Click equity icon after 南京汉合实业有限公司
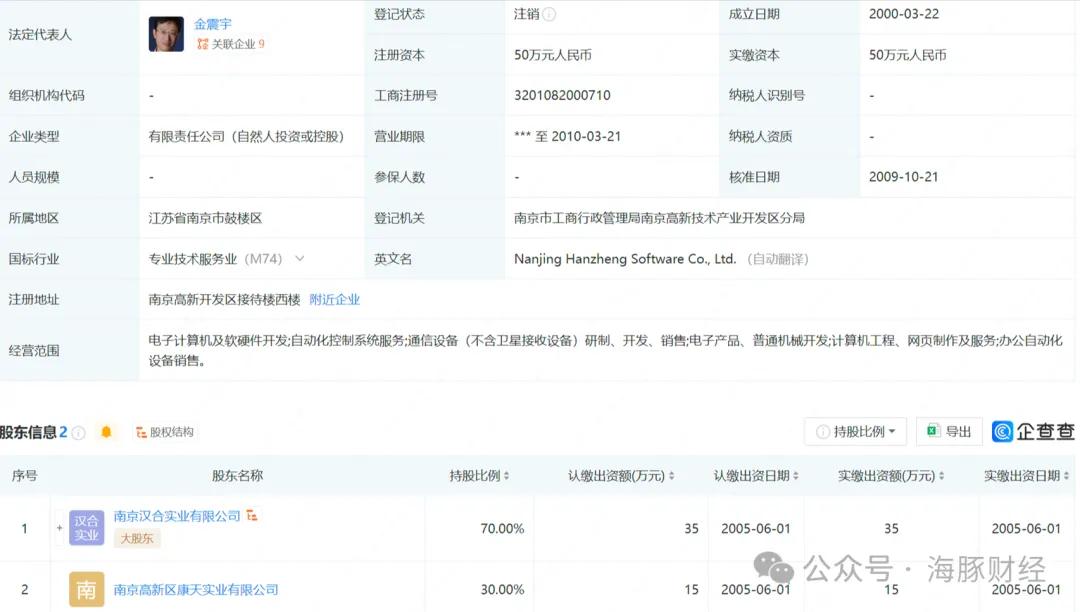This screenshot has height=612, width=1080. [x=252, y=515]
